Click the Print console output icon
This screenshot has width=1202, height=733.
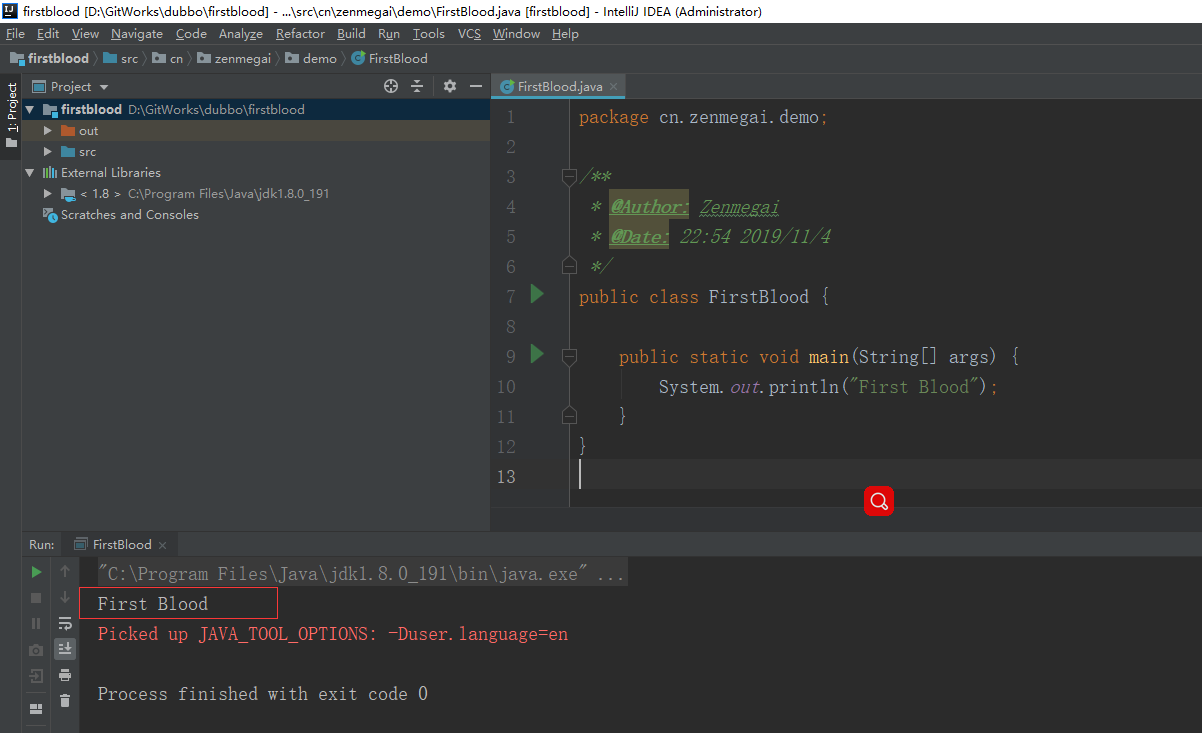[65, 675]
